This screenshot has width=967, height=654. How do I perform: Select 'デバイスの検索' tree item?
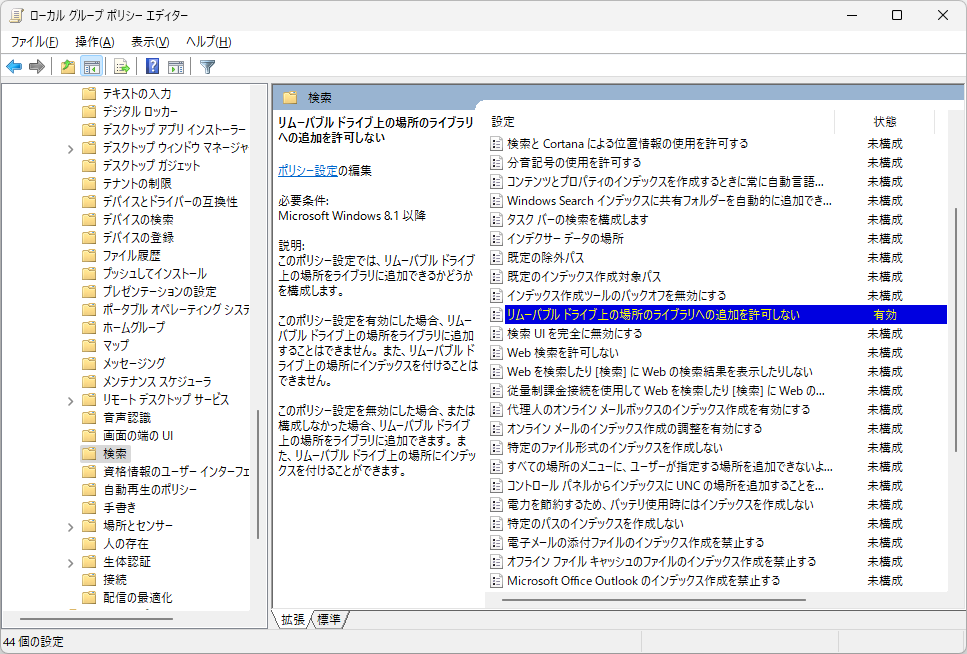coord(138,220)
